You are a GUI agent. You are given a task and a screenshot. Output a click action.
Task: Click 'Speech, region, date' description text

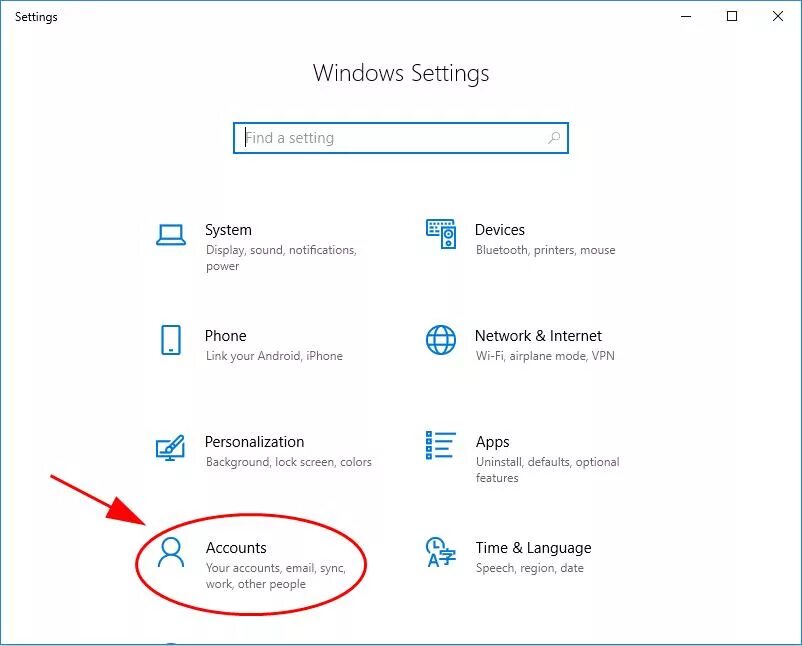click(x=529, y=568)
